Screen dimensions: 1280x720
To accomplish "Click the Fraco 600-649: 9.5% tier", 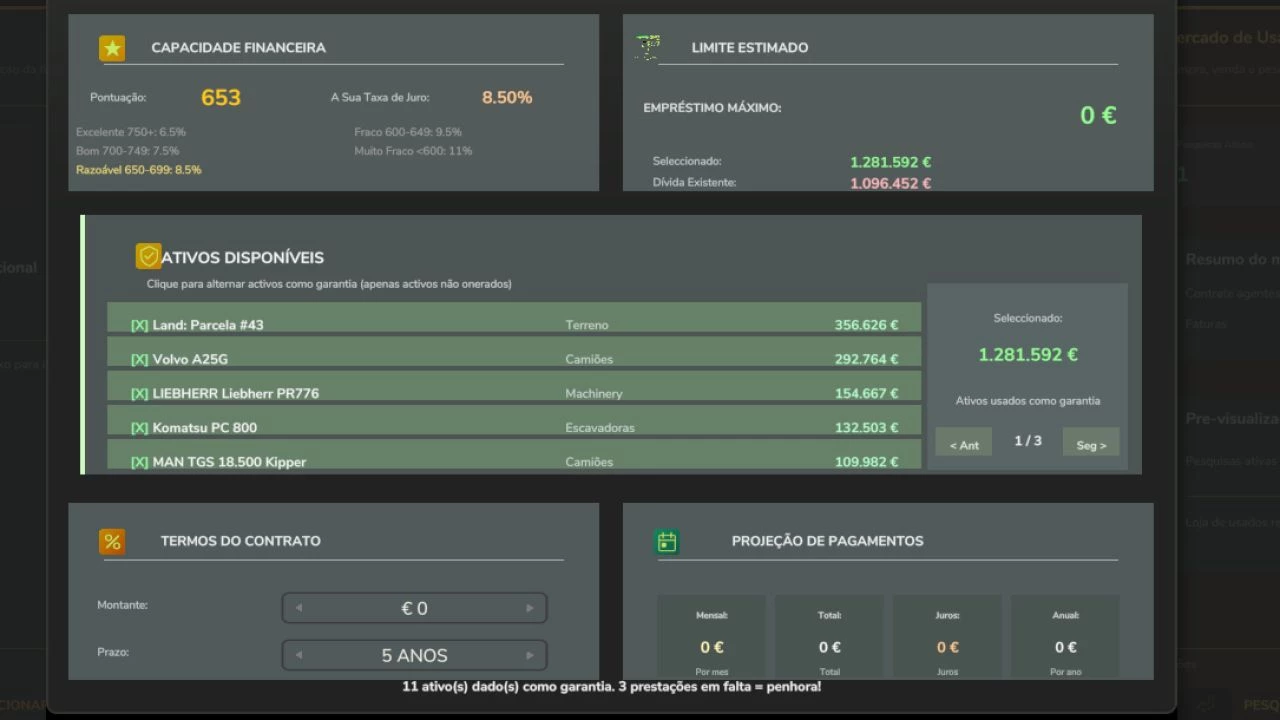I will (408, 132).
